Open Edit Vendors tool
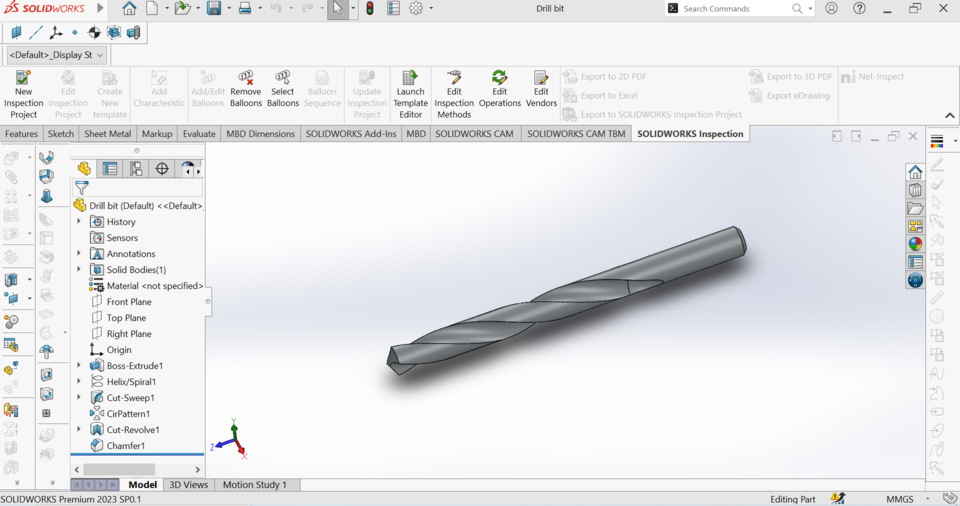 pos(541,89)
